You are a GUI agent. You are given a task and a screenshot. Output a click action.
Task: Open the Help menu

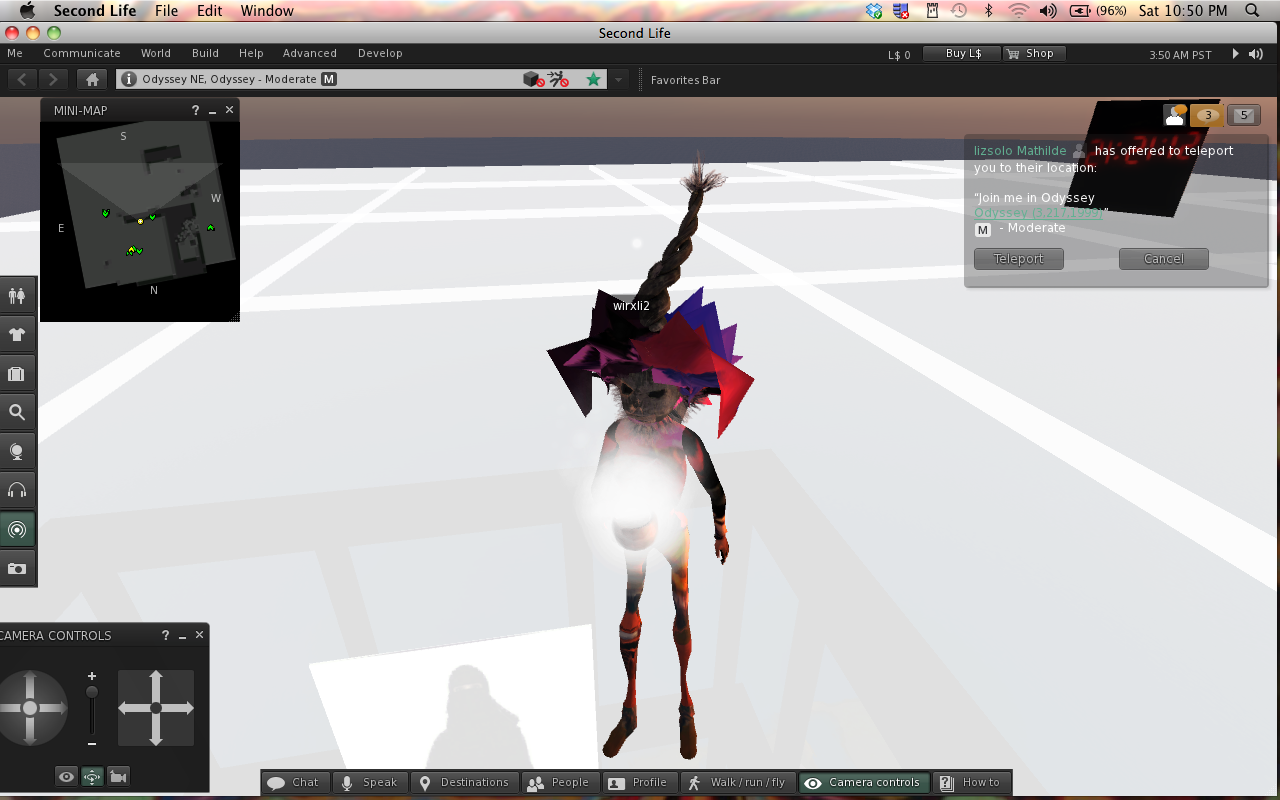tap(251, 53)
